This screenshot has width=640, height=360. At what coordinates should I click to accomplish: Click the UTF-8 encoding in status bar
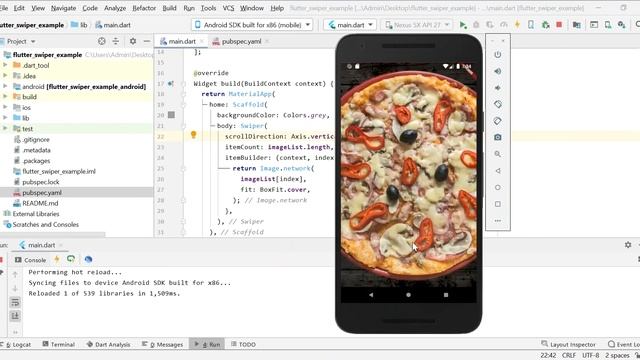(x=591, y=356)
